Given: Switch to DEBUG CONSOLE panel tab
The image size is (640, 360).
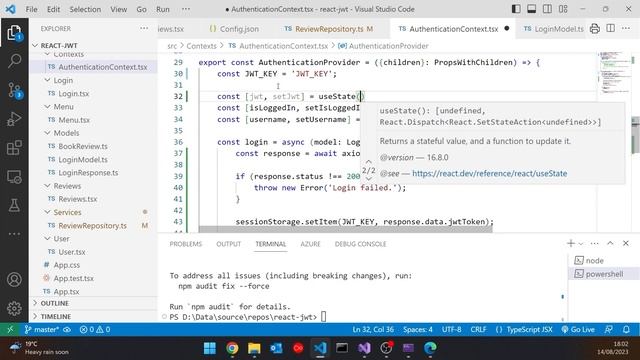Looking at the screenshot, I should (x=360, y=244).
